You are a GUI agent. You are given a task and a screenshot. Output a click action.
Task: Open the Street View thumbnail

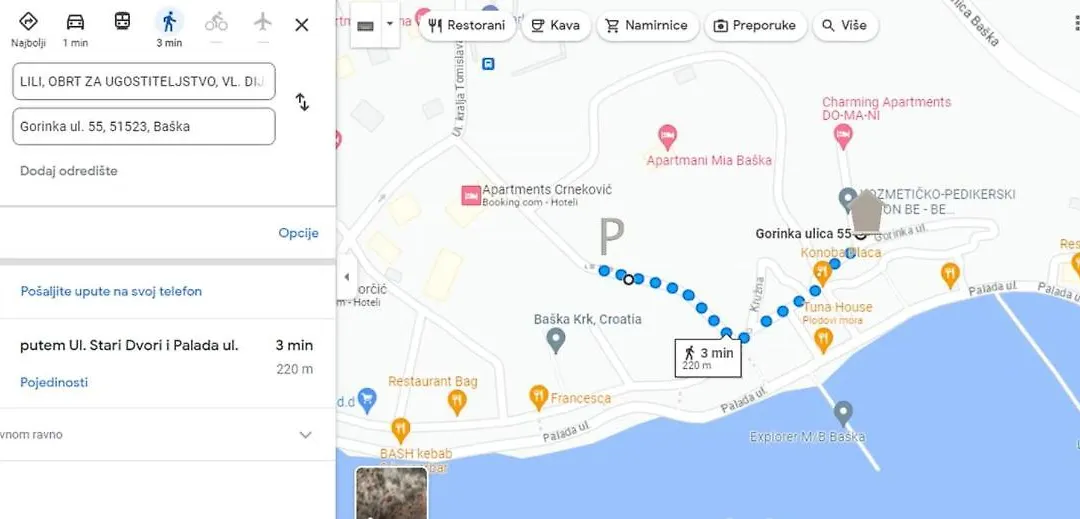pos(392,493)
